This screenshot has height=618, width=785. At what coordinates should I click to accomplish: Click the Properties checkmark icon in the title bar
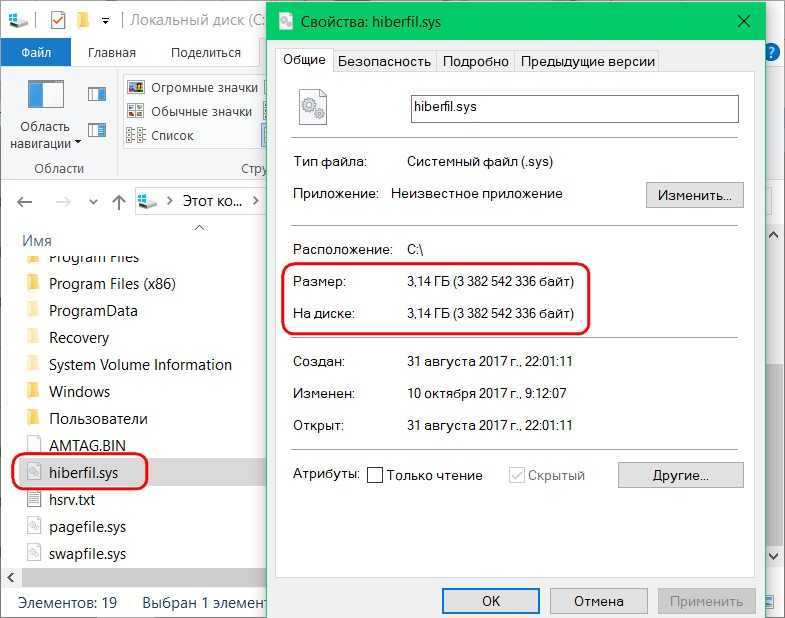57,20
